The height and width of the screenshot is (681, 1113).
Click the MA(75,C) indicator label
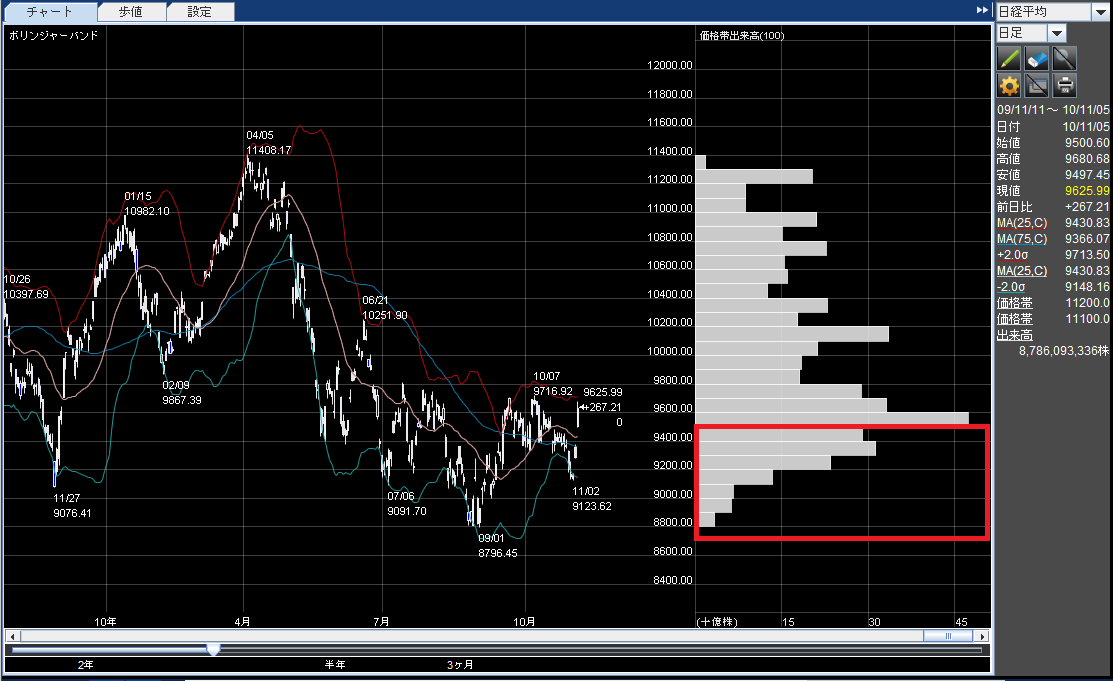point(1022,239)
